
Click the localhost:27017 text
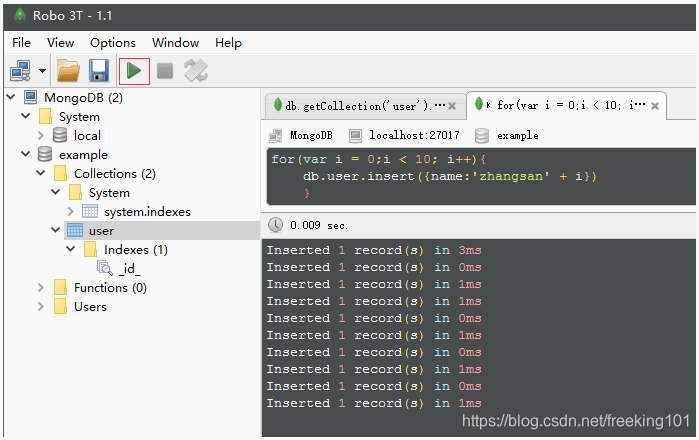(414, 135)
